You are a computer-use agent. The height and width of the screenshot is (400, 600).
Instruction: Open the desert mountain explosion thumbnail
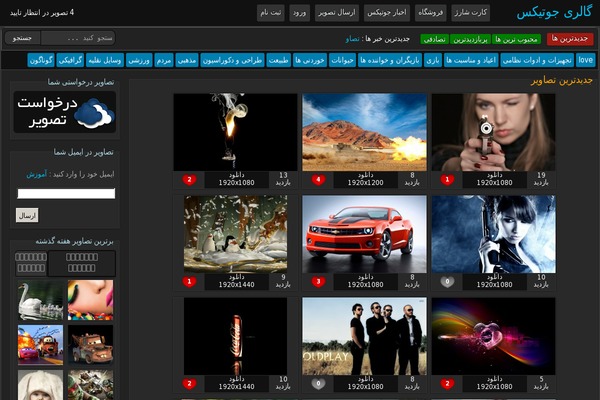[364, 132]
